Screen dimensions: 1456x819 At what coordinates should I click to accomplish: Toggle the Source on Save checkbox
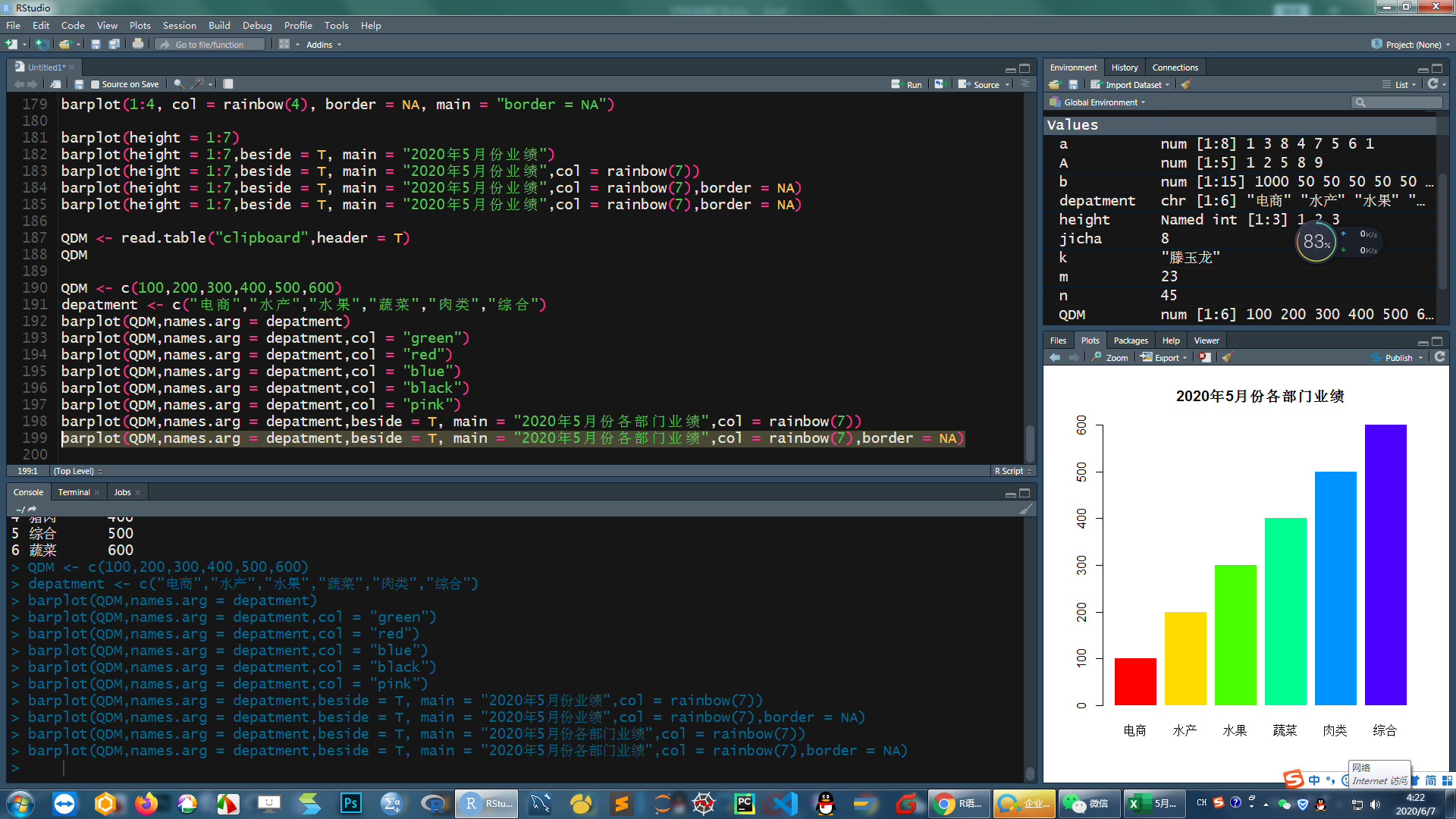96,84
